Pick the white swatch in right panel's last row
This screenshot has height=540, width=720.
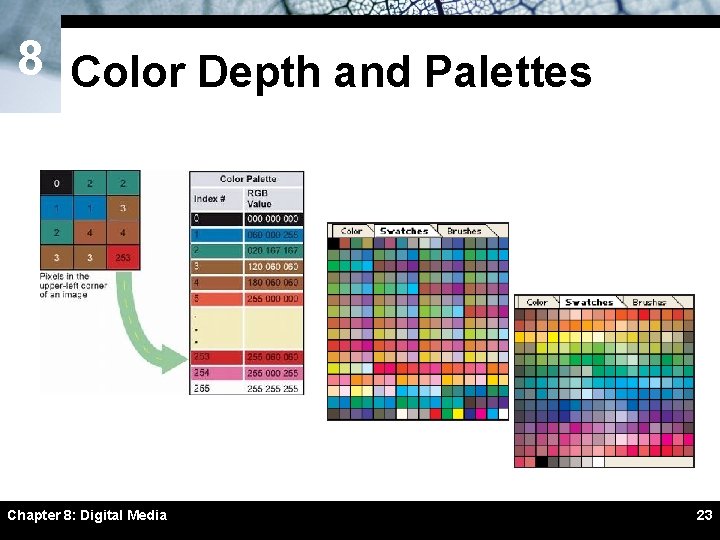point(598,461)
